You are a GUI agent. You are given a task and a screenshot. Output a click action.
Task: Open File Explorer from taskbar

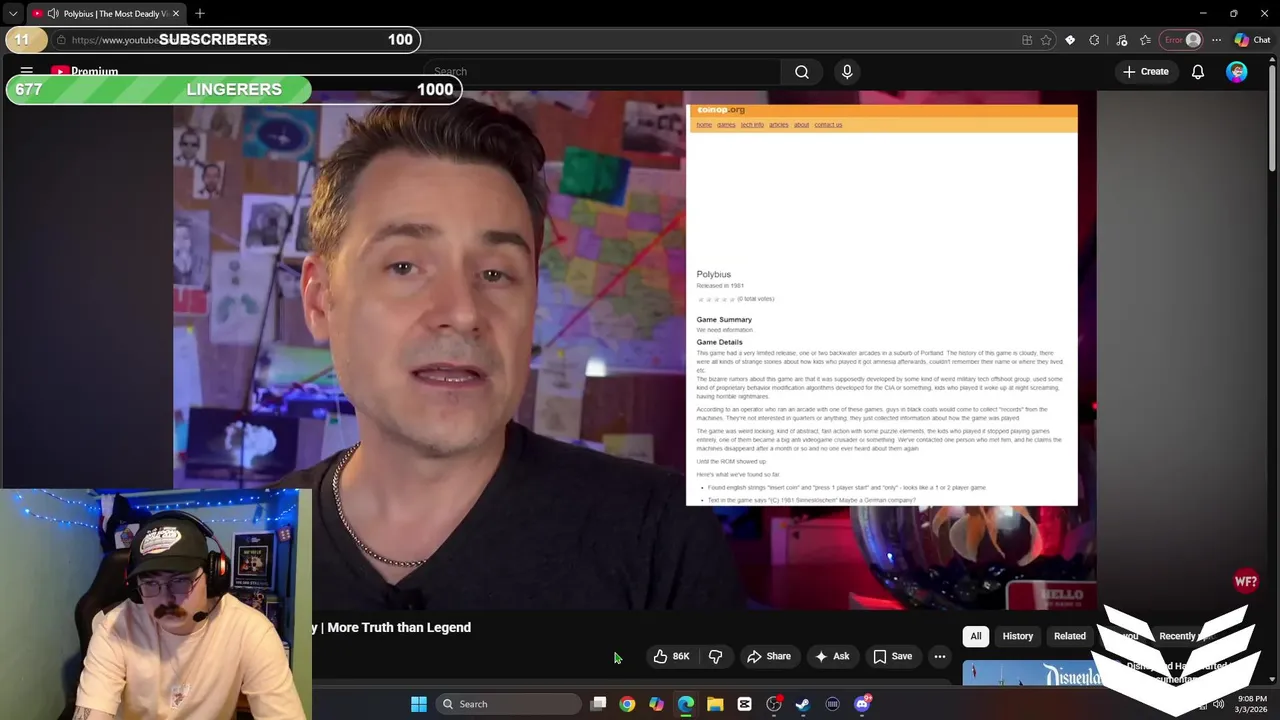pyautogui.click(x=715, y=704)
